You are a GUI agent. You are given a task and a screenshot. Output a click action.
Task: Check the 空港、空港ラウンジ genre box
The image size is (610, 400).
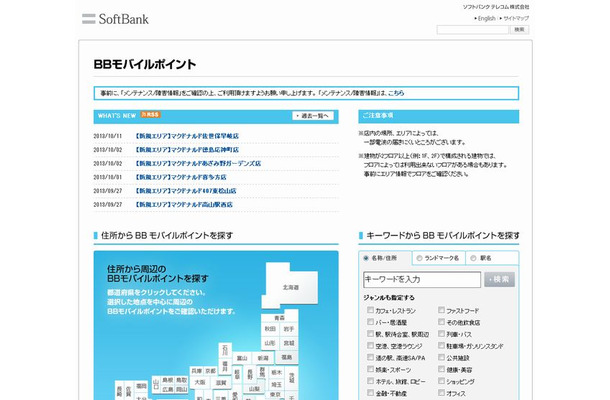[370, 346]
